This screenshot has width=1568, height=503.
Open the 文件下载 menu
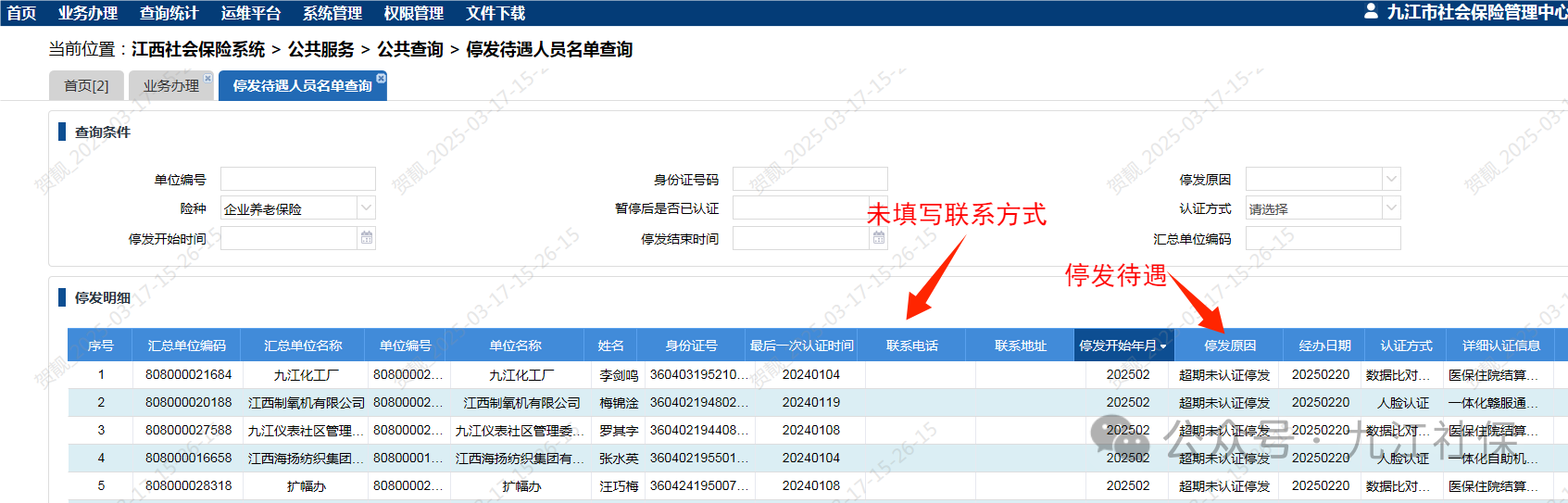pyautogui.click(x=495, y=13)
